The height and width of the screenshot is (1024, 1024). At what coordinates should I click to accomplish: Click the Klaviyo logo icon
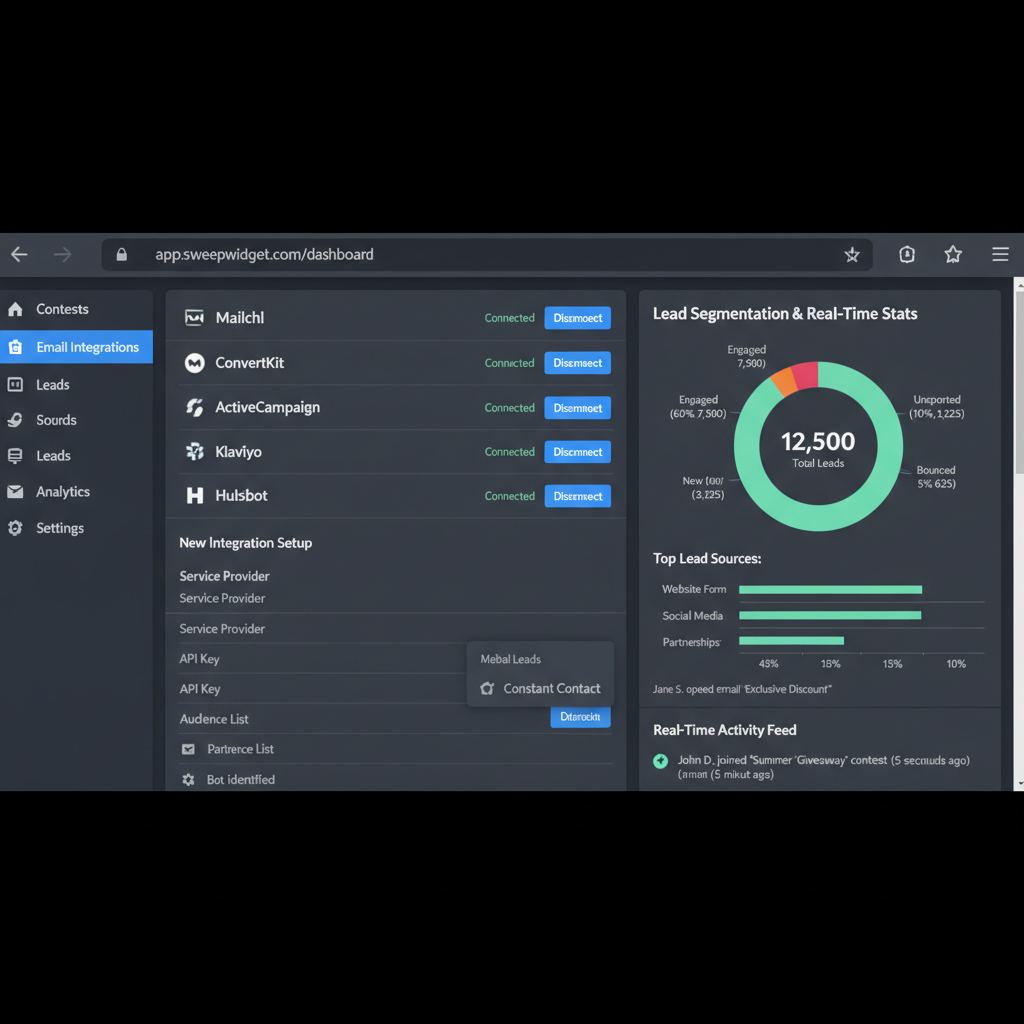195,452
